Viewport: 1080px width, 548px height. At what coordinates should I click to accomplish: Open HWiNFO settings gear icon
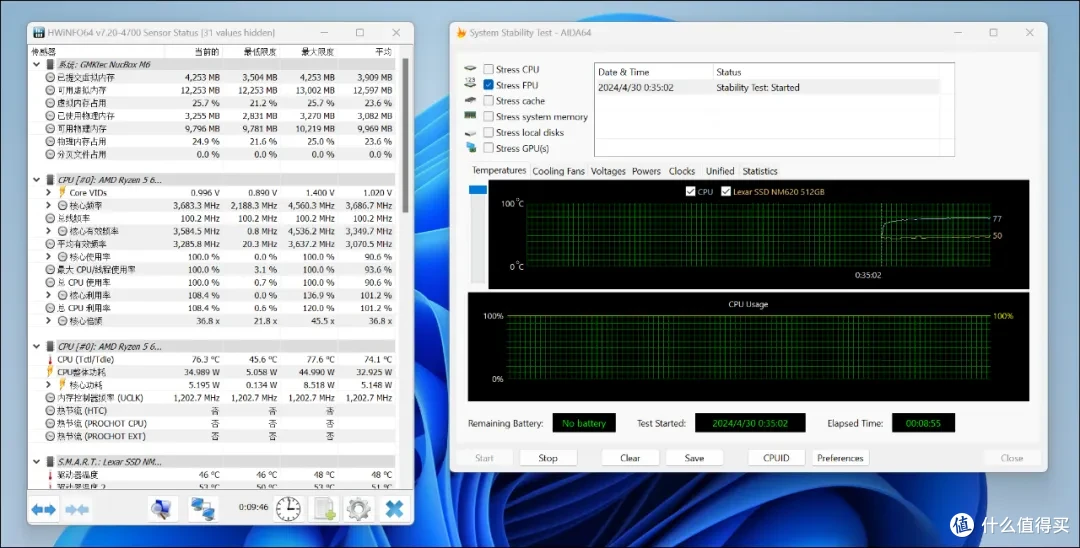click(x=359, y=509)
